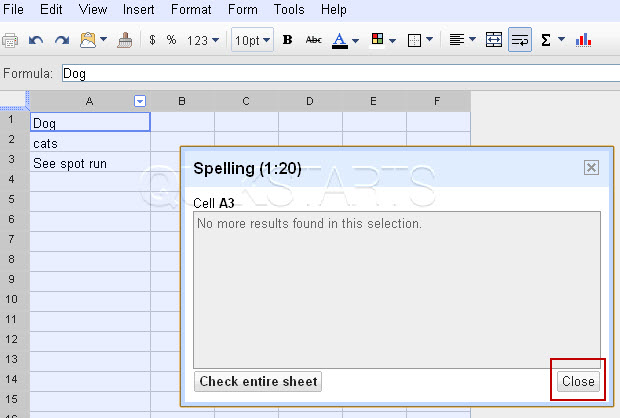This screenshot has width=620, height=418.
Task: Select column C header
Action: tap(246, 101)
